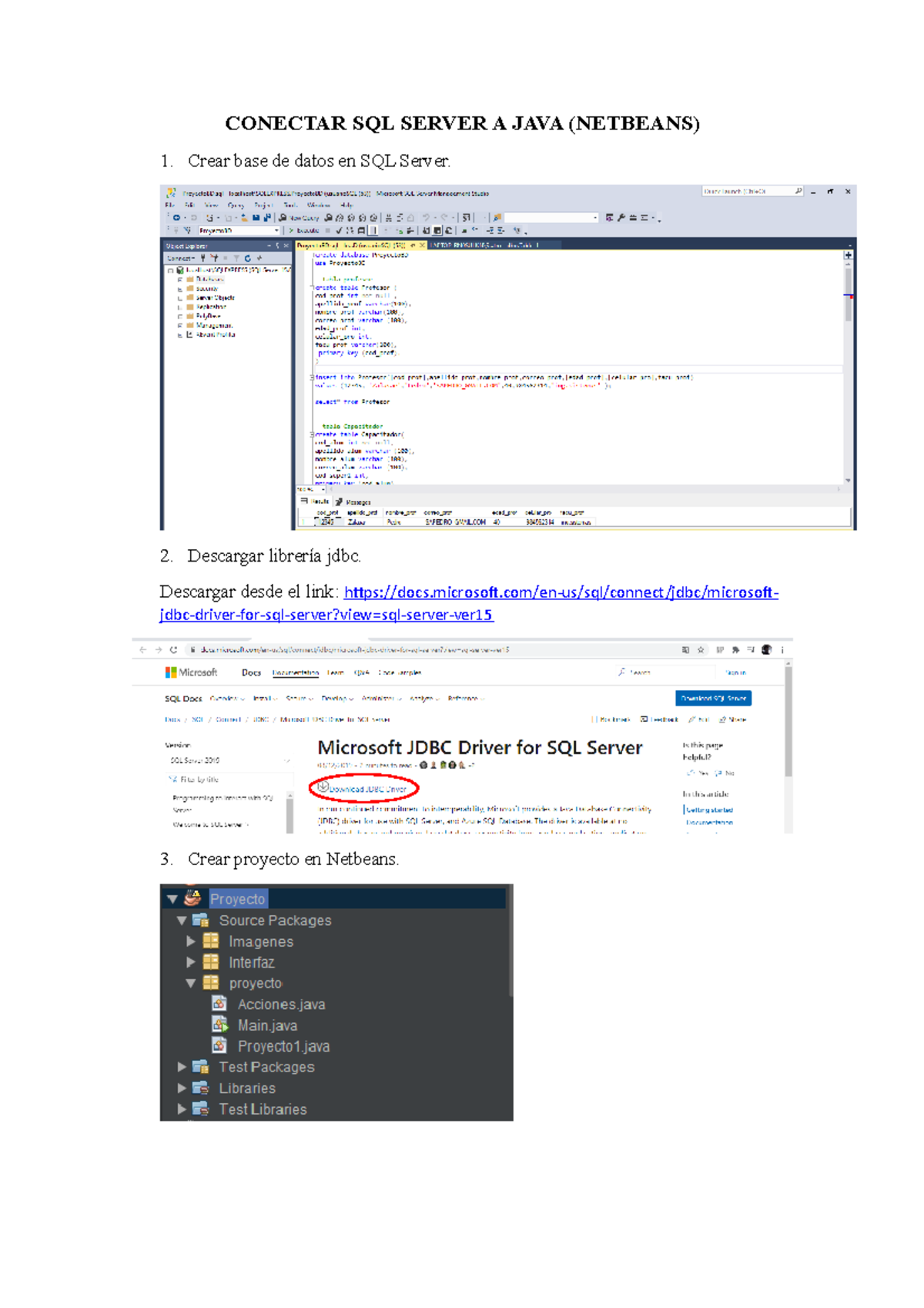Click the Imagenes package icon

pyautogui.click(x=211, y=941)
